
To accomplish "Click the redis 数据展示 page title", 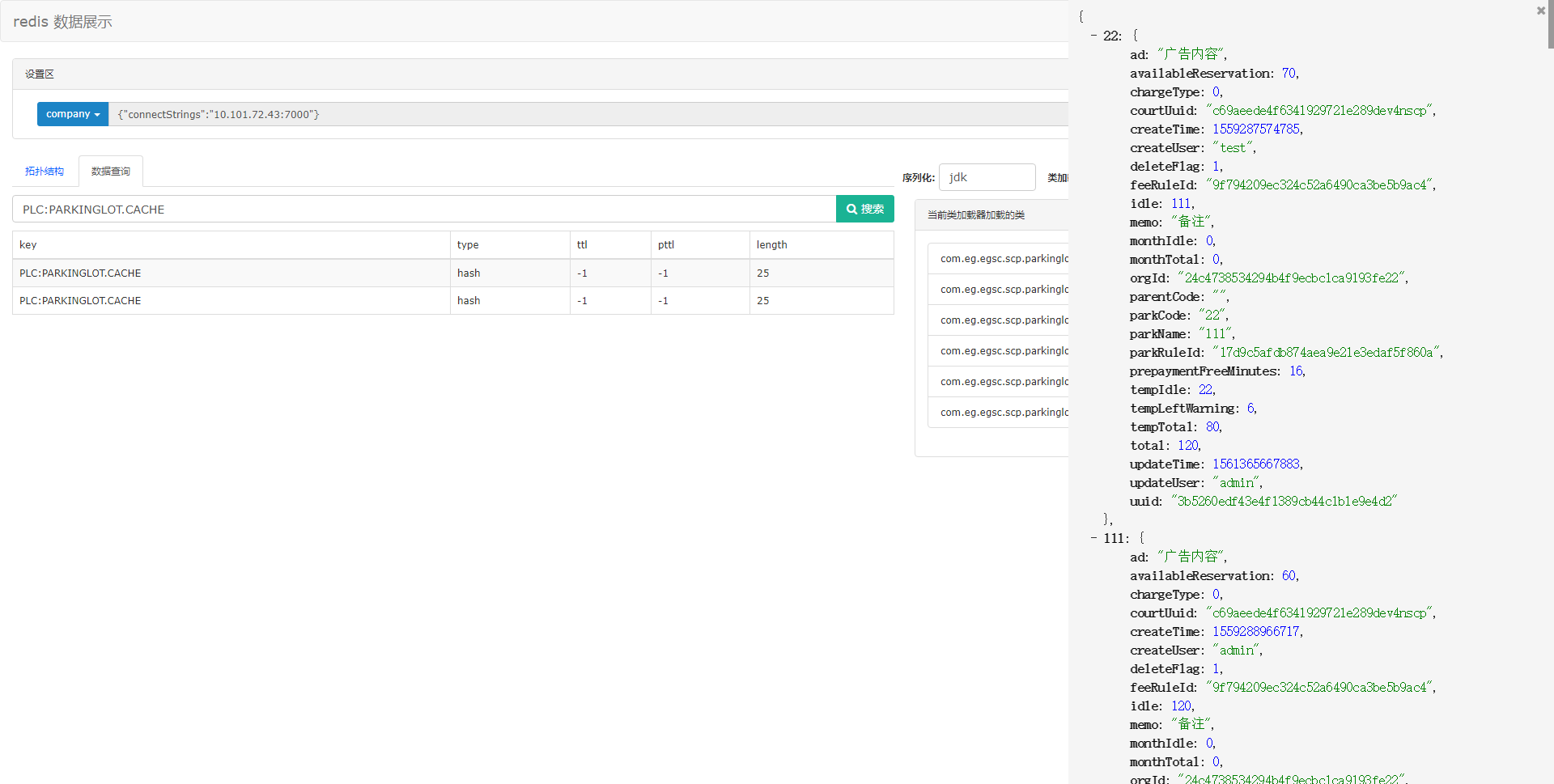I will pos(63,22).
